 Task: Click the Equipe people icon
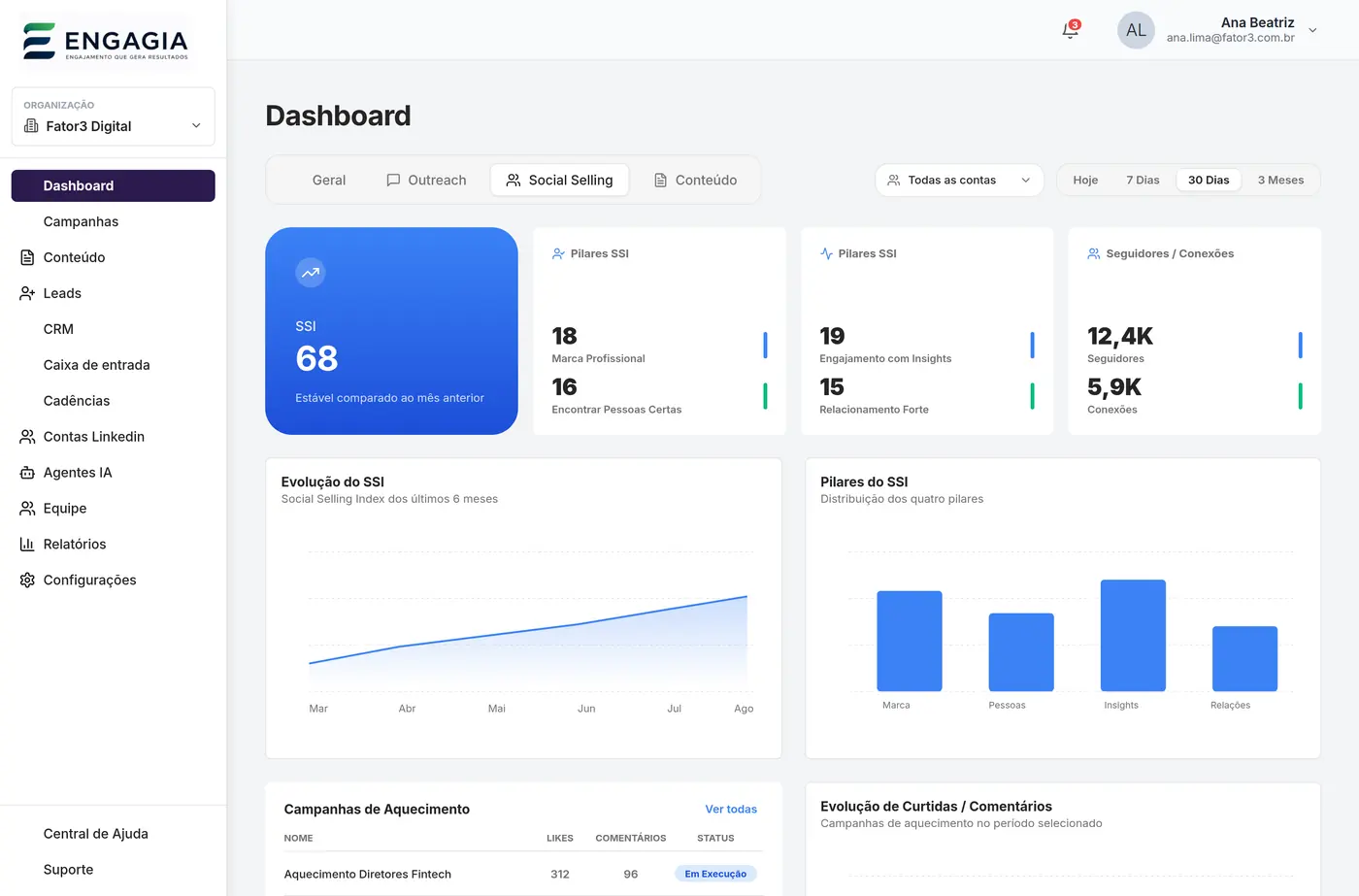pos(27,509)
